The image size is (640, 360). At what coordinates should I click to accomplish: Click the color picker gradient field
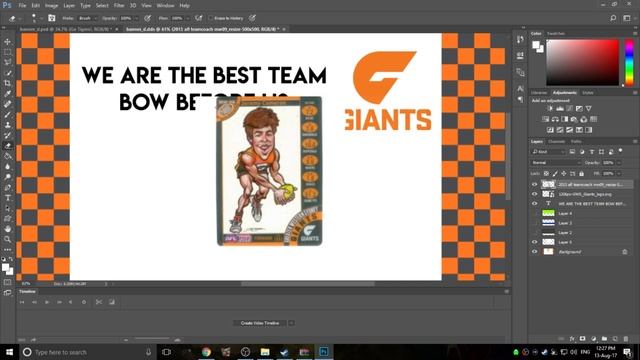(x=582, y=62)
